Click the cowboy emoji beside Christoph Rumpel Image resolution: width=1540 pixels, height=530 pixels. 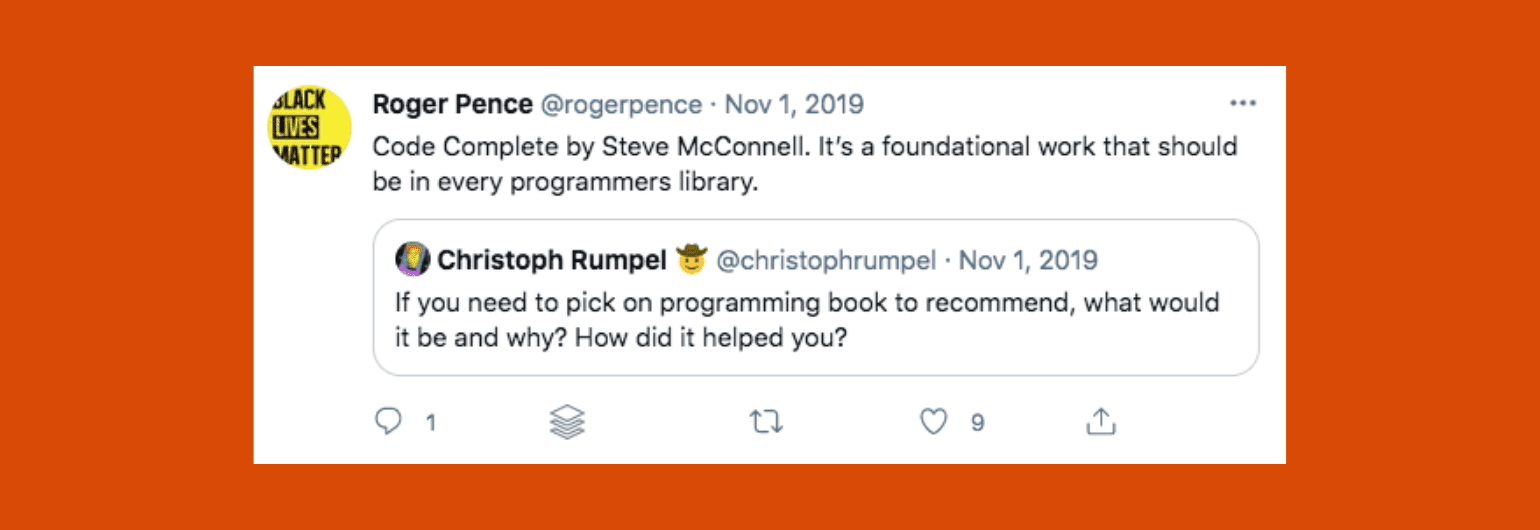click(691, 260)
